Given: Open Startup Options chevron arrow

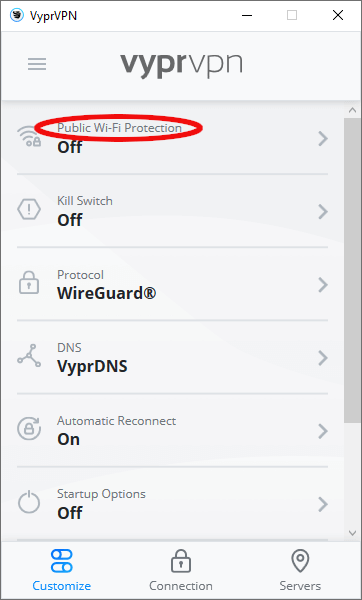Looking at the screenshot, I should 323,505.
